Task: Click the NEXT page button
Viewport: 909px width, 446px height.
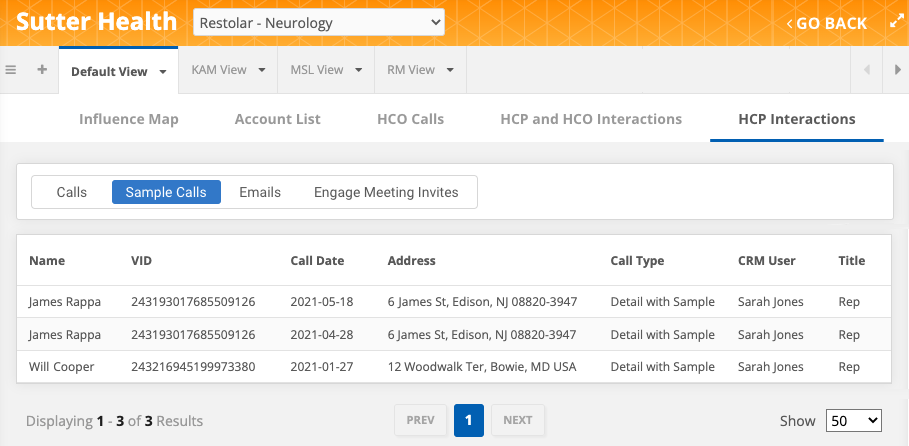Action: click(517, 420)
